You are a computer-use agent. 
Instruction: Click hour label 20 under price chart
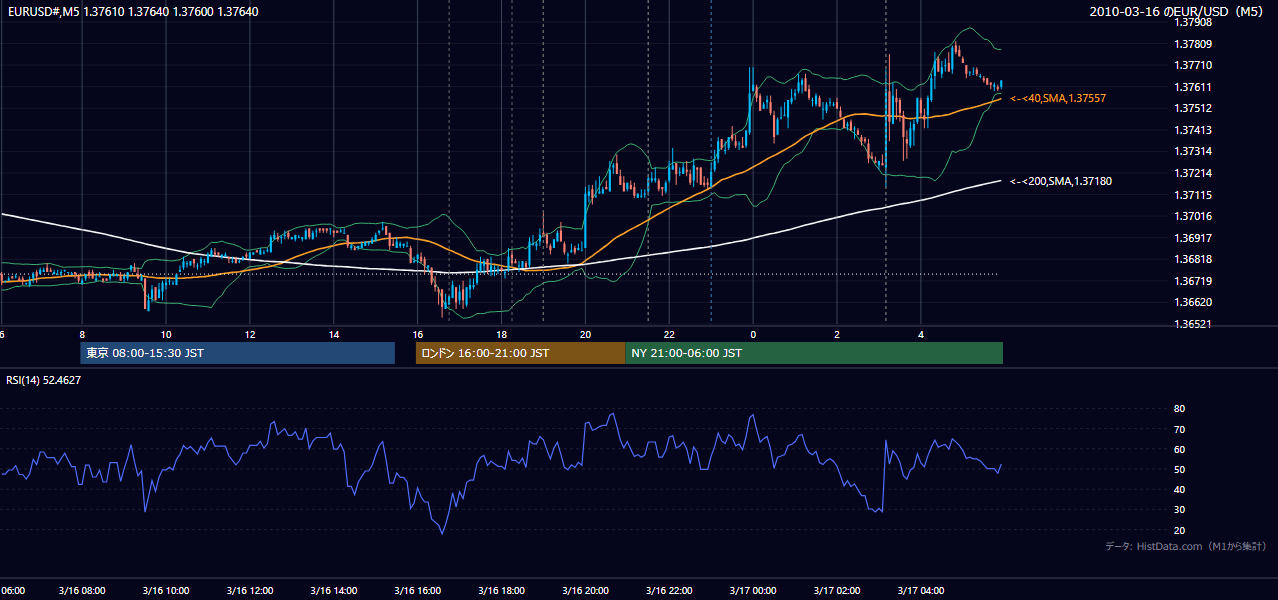586,335
